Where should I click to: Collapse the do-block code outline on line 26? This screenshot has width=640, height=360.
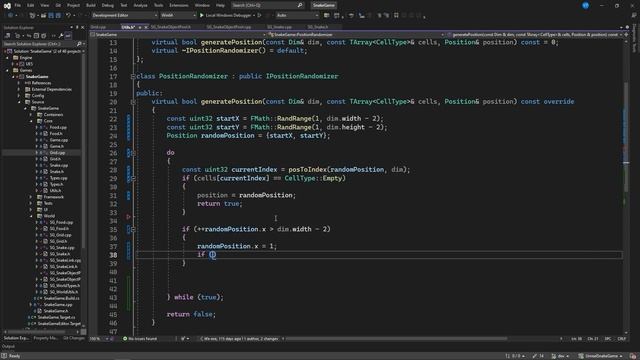pyautogui.click(x=133, y=153)
